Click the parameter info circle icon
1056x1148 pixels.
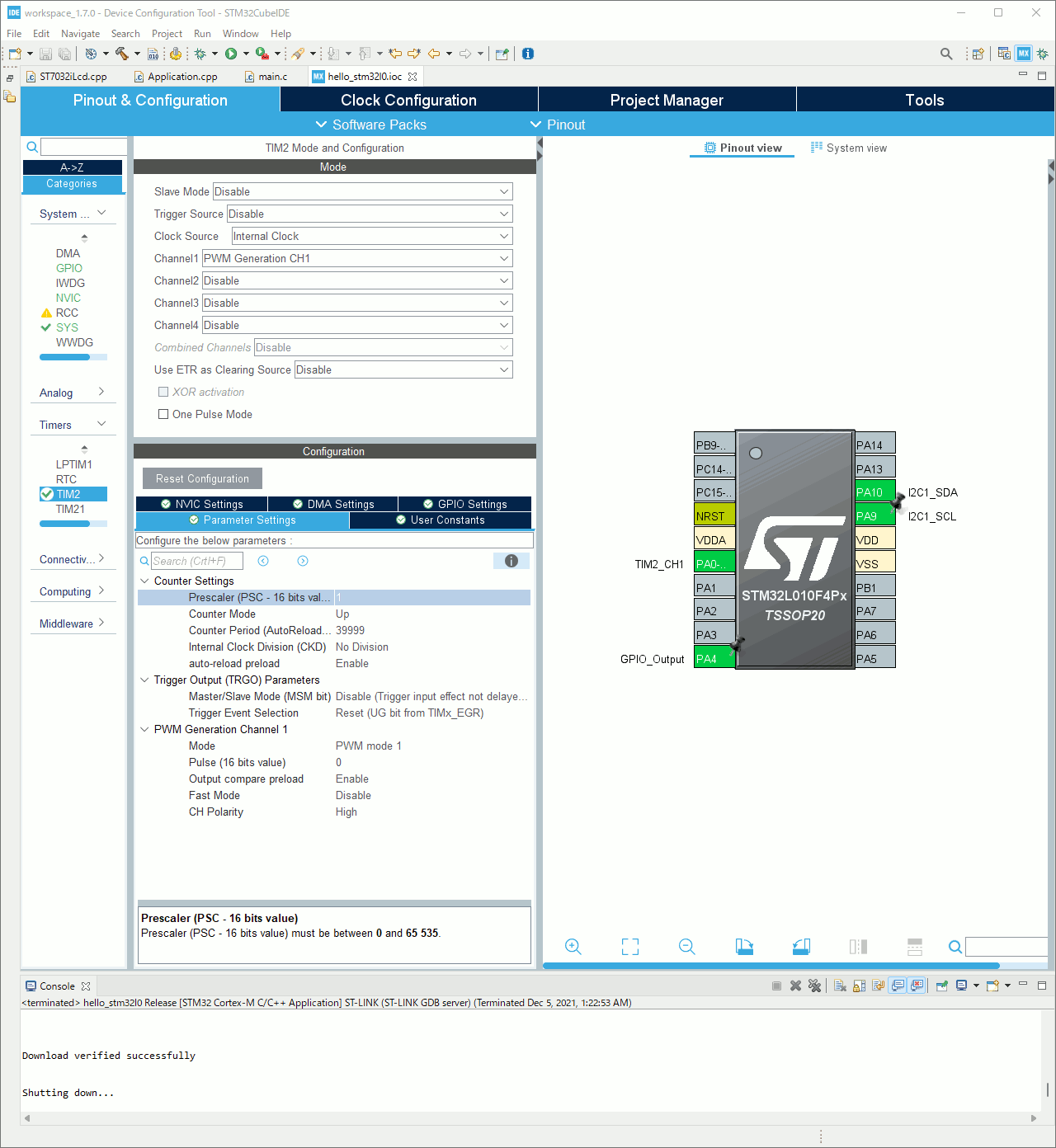tap(511, 561)
